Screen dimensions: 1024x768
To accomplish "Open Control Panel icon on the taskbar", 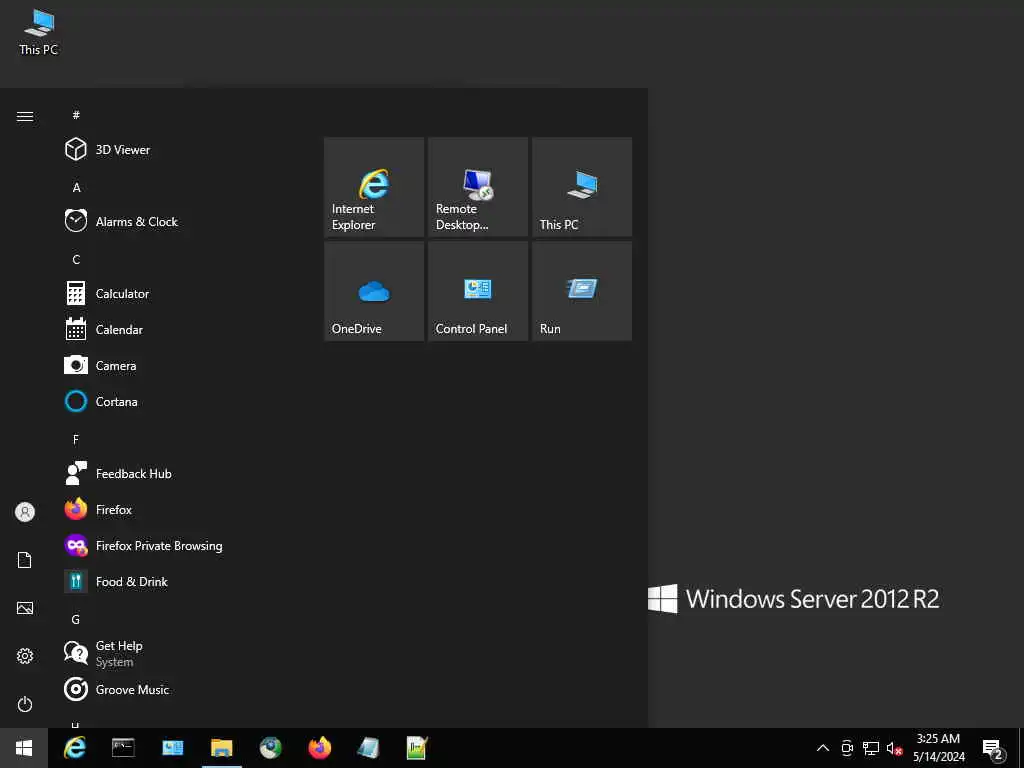I will pyautogui.click(x=172, y=748).
